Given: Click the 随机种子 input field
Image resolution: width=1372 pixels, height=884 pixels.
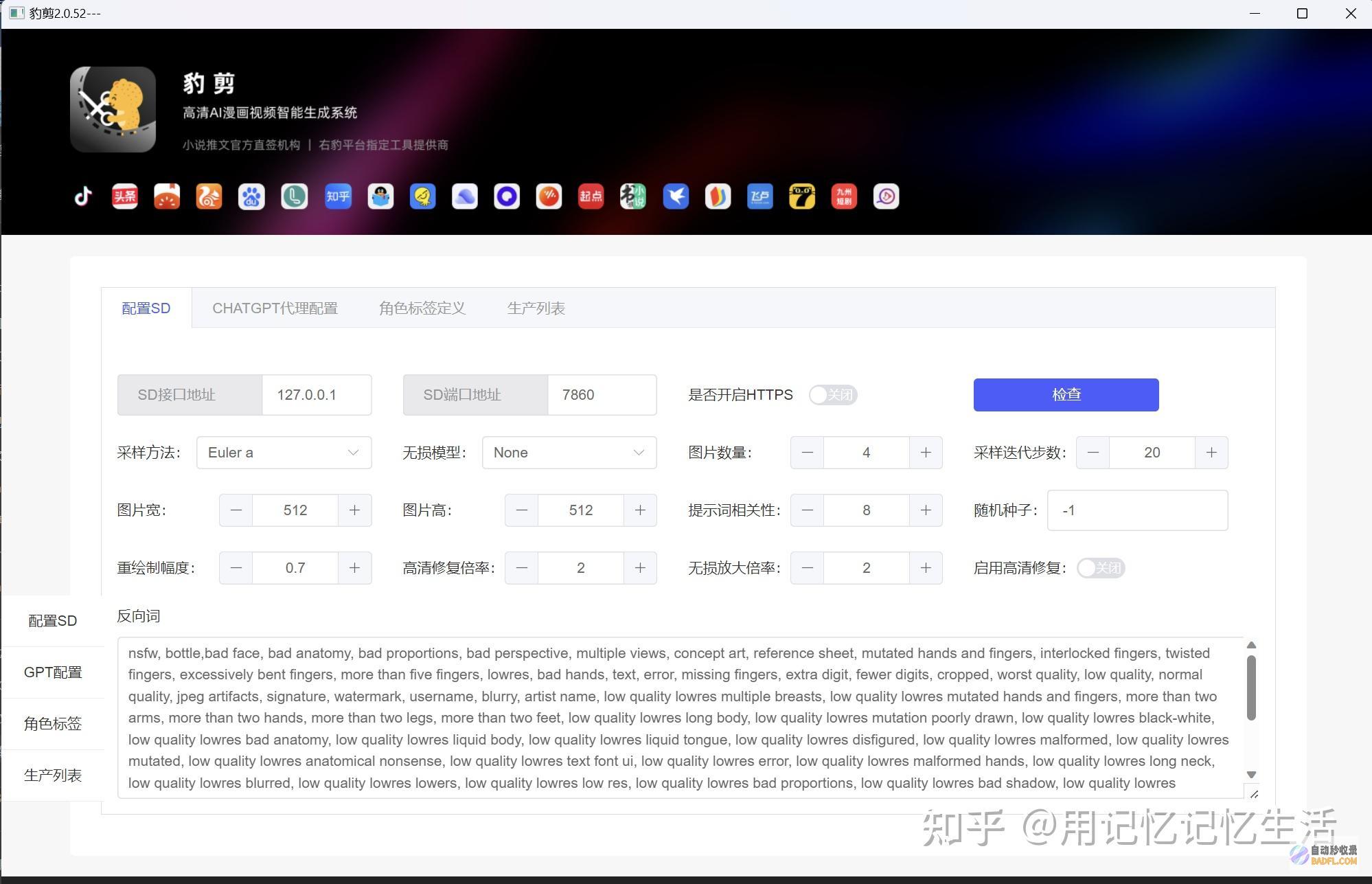Looking at the screenshot, I should coord(1137,510).
